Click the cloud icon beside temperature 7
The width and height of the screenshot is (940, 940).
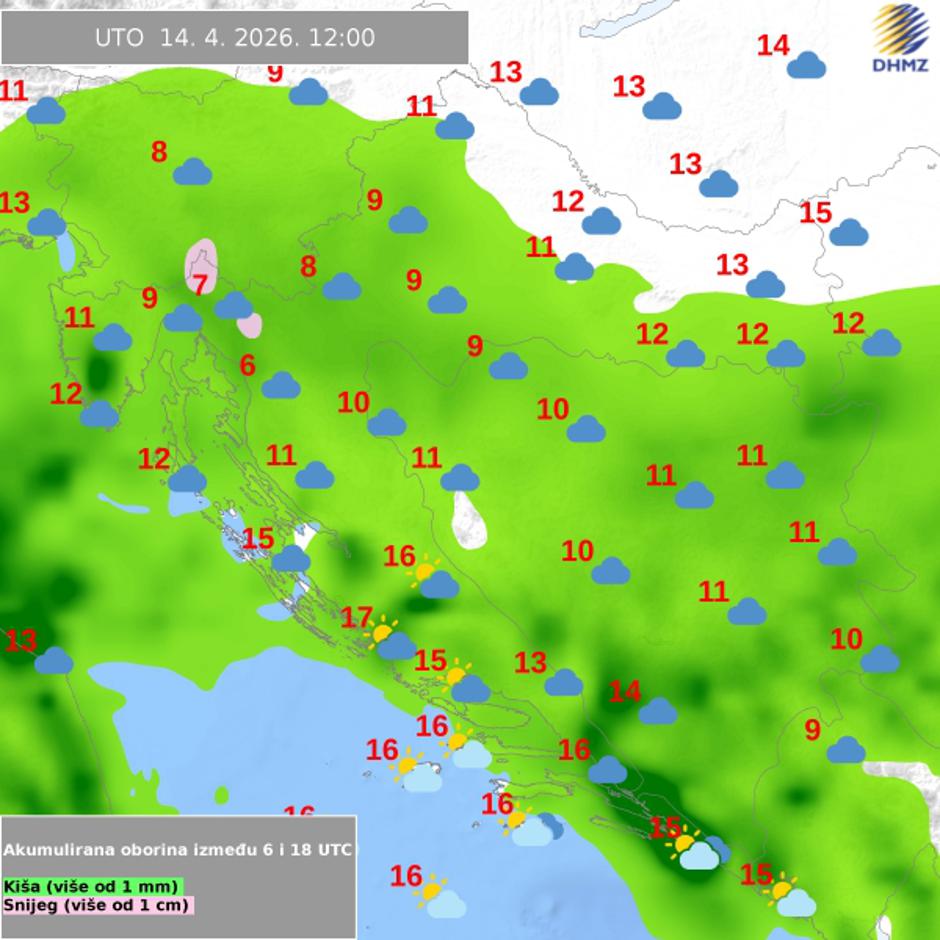click(234, 305)
